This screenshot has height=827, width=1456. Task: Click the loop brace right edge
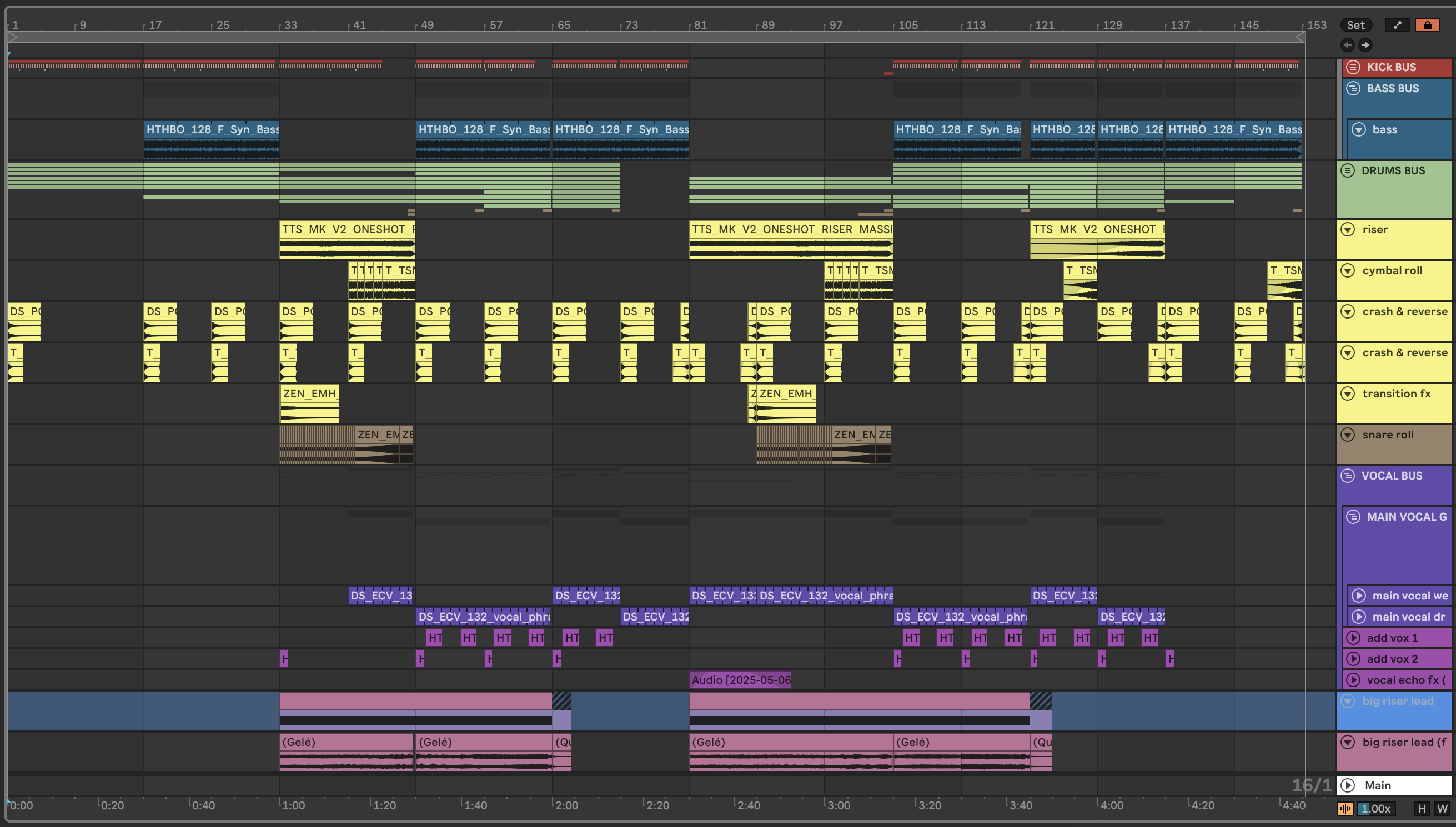(x=1300, y=38)
